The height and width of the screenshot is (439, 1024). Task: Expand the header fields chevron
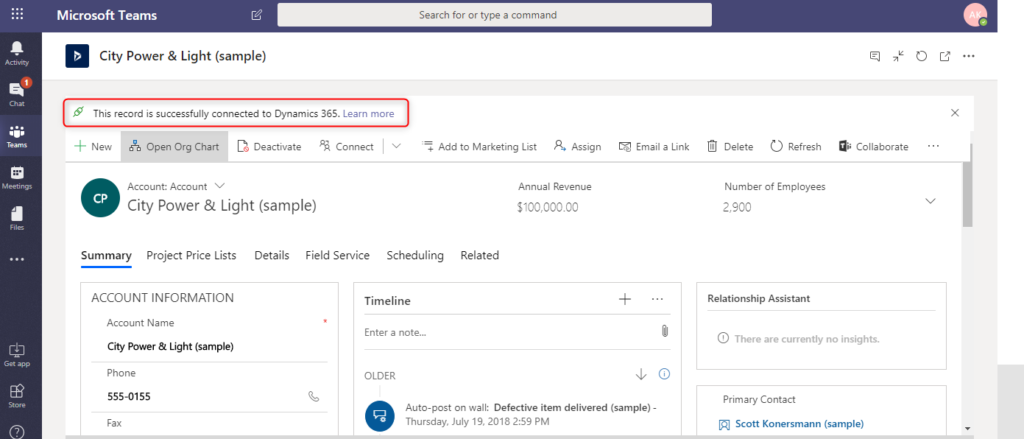931,201
